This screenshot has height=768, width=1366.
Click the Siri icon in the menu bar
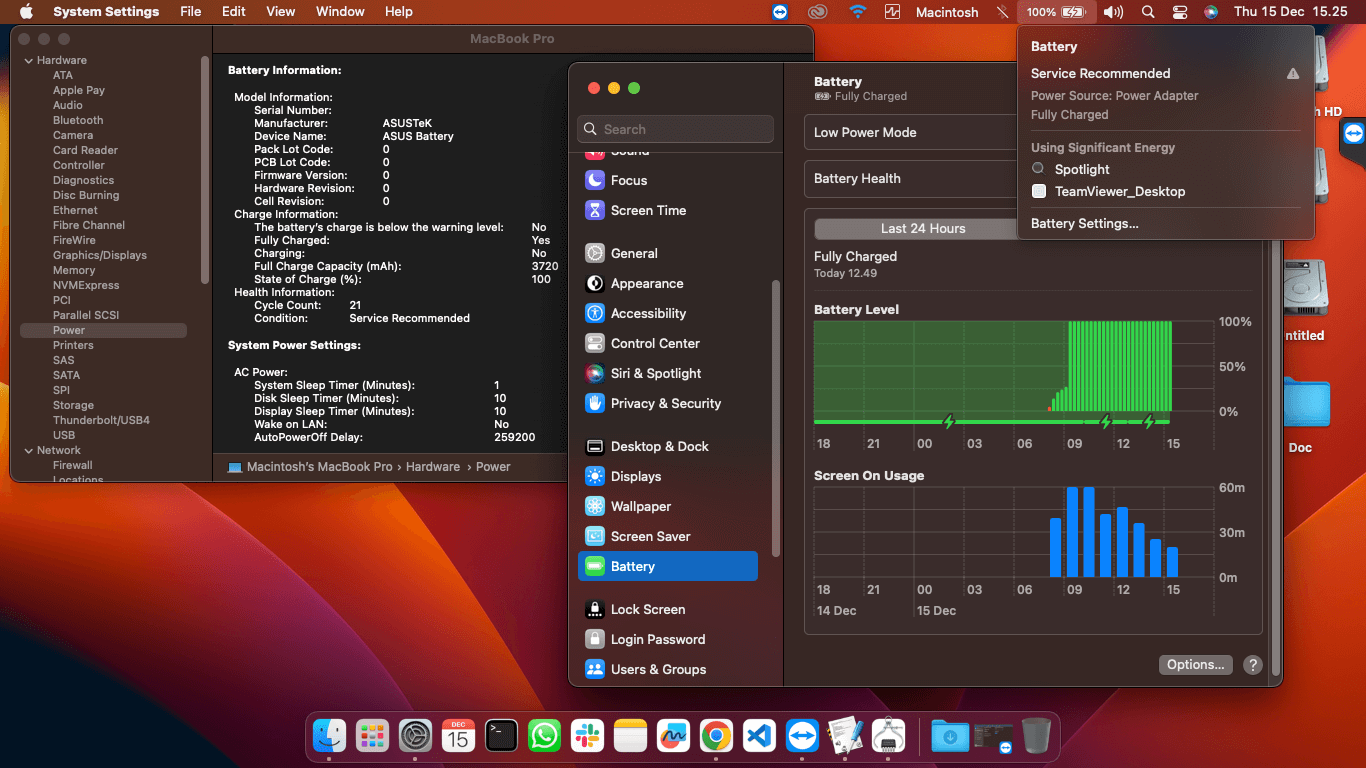point(1211,12)
